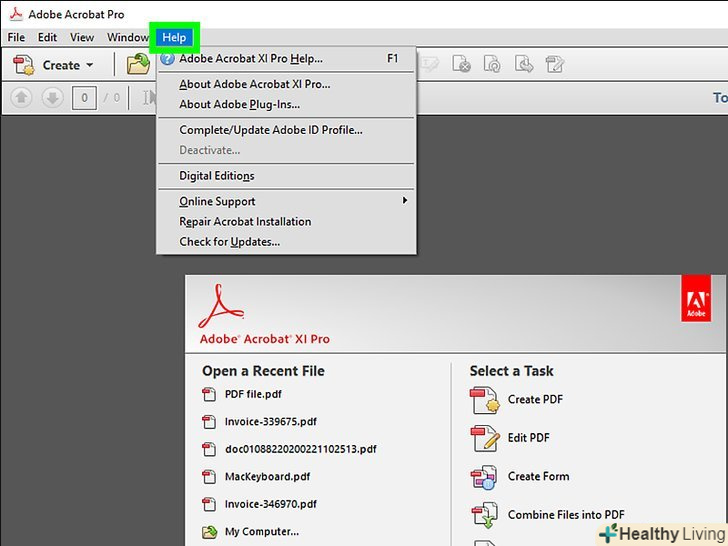Click the Create PDF toolbar icon
728x546 pixels.
tap(23, 65)
